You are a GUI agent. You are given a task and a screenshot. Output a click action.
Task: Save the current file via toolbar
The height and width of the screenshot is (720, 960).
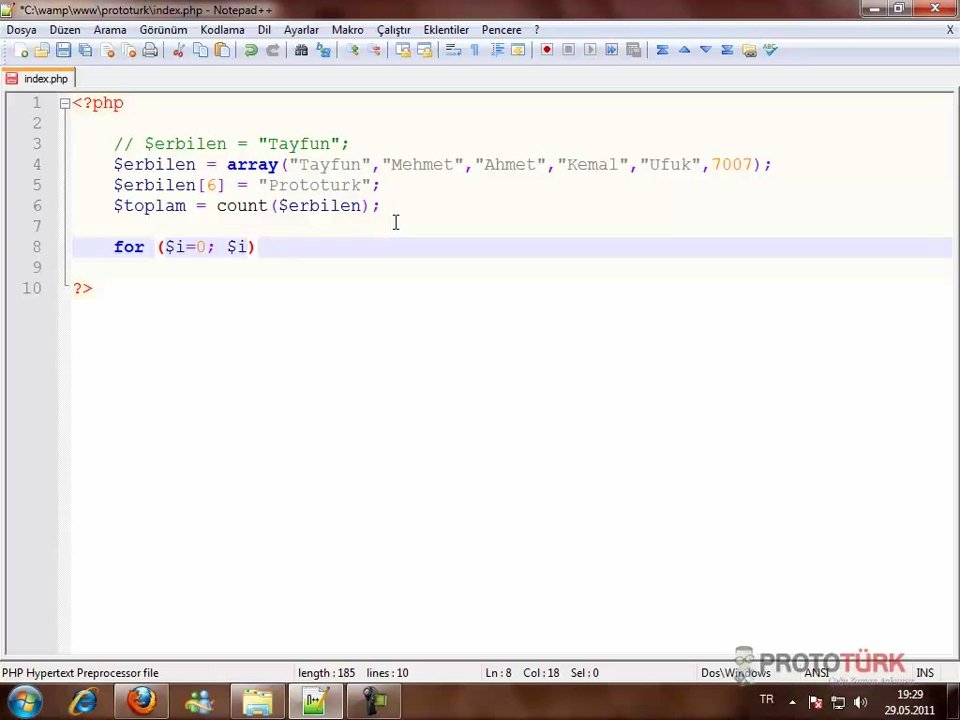tap(64, 50)
